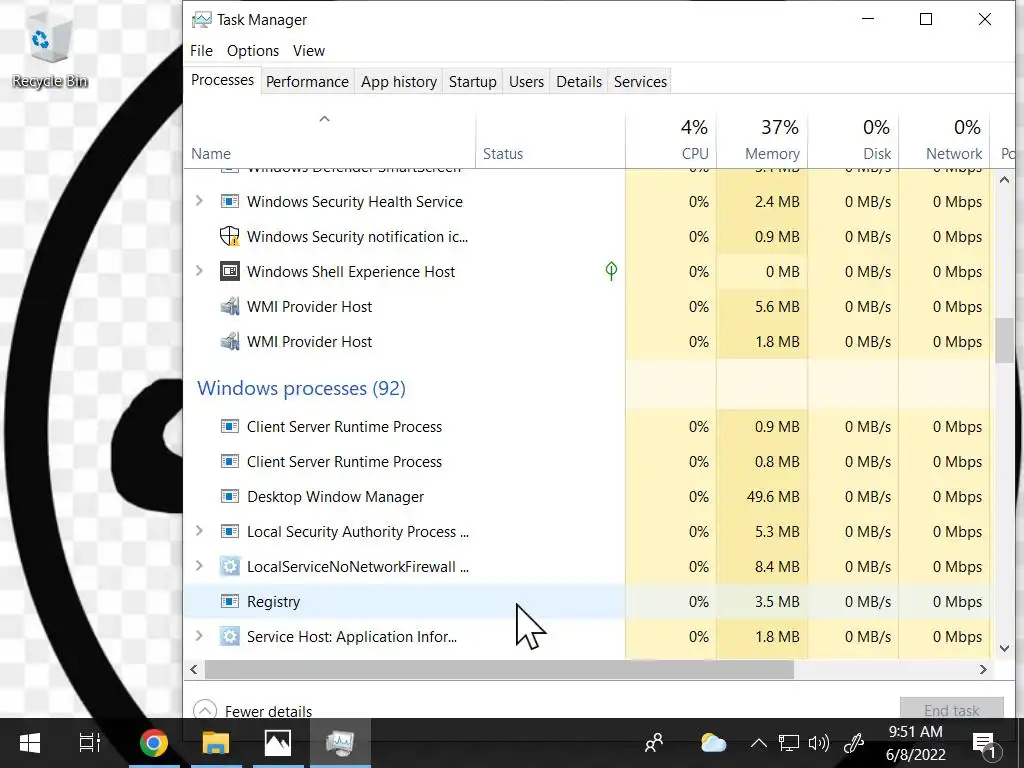The height and width of the screenshot is (768, 1024).
Task: Collapse view with Fewer details
Action: click(x=253, y=711)
